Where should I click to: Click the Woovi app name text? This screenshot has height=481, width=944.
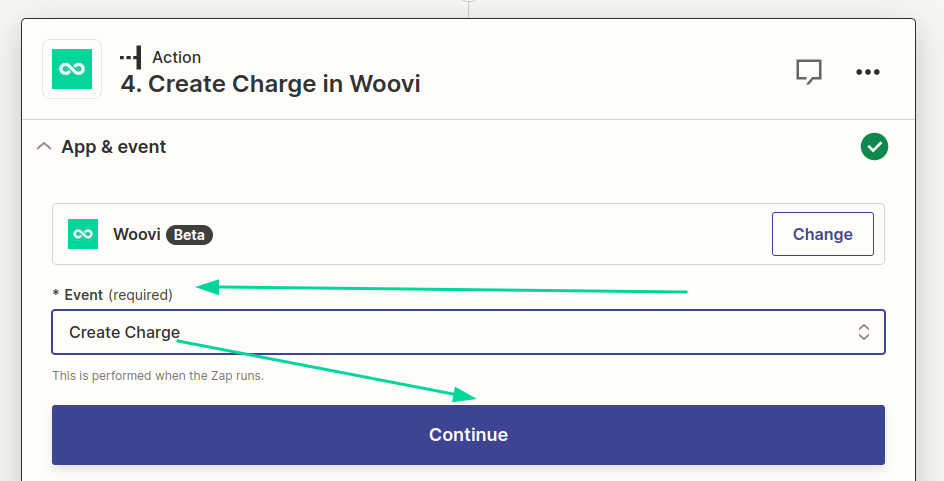[136, 235]
